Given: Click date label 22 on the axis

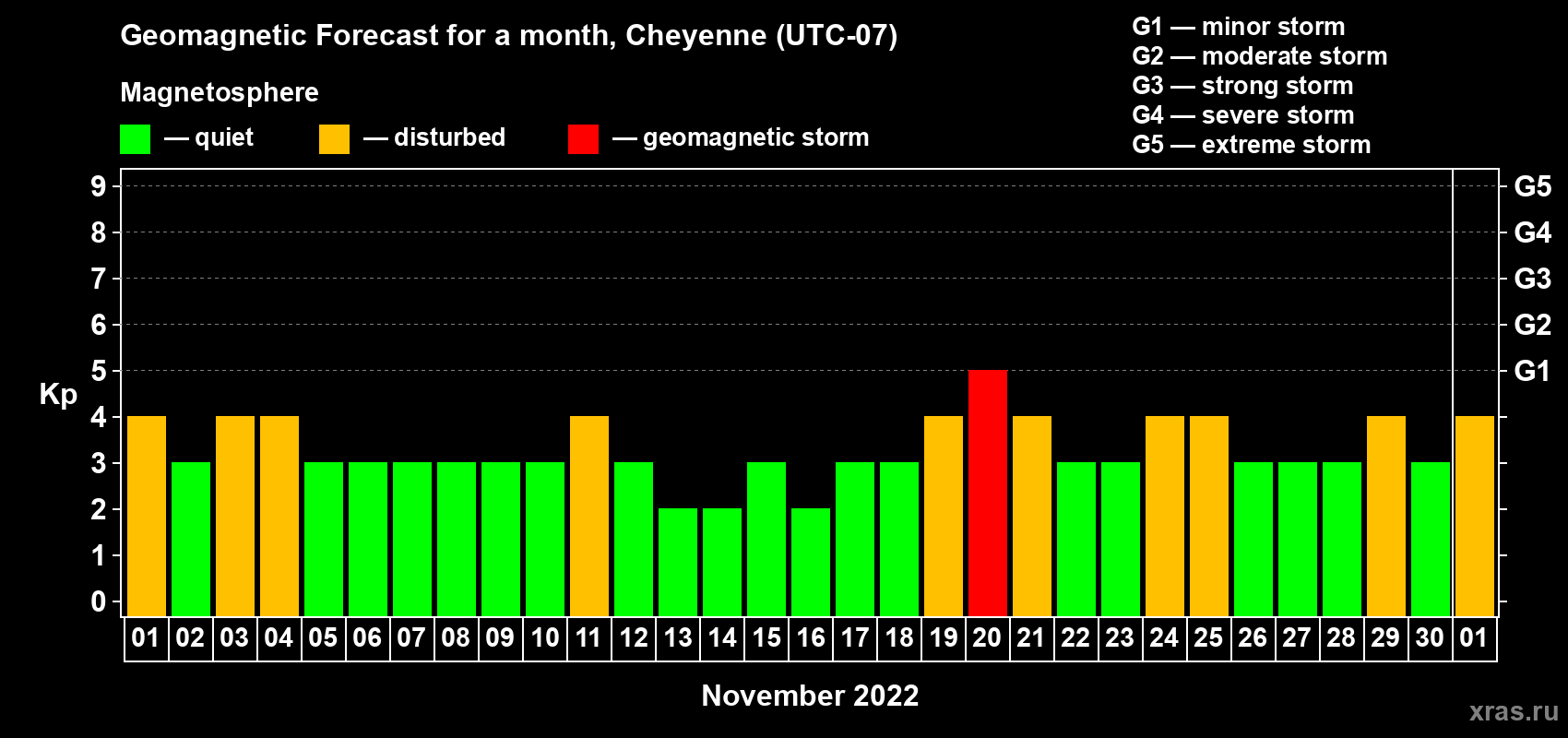Looking at the screenshot, I should click(x=1075, y=637).
